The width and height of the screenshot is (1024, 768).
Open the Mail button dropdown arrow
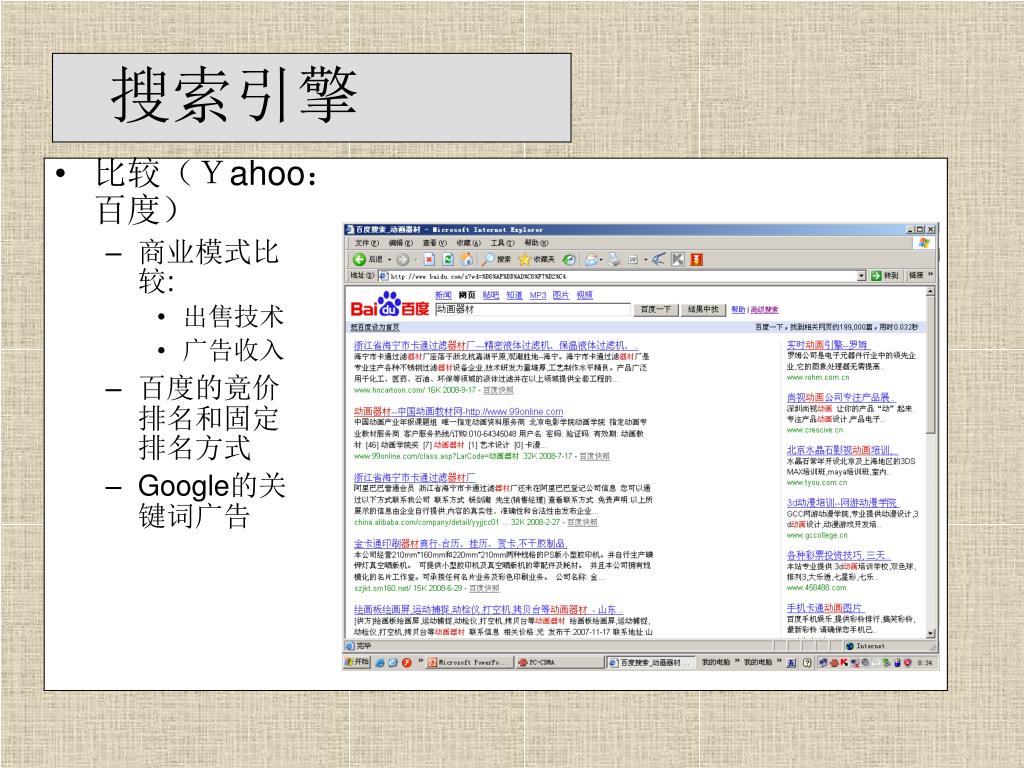(x=601, y=259)
